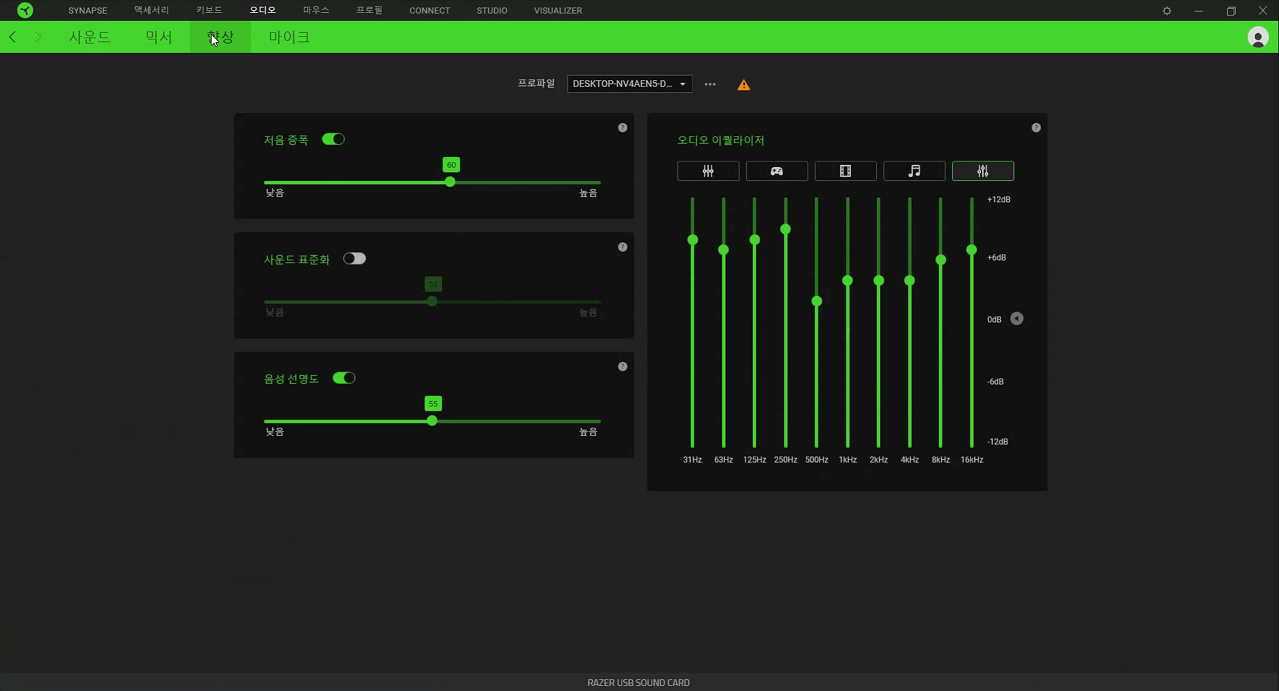Click the 사운드 표준화 slider handle

tap(432, 301)
